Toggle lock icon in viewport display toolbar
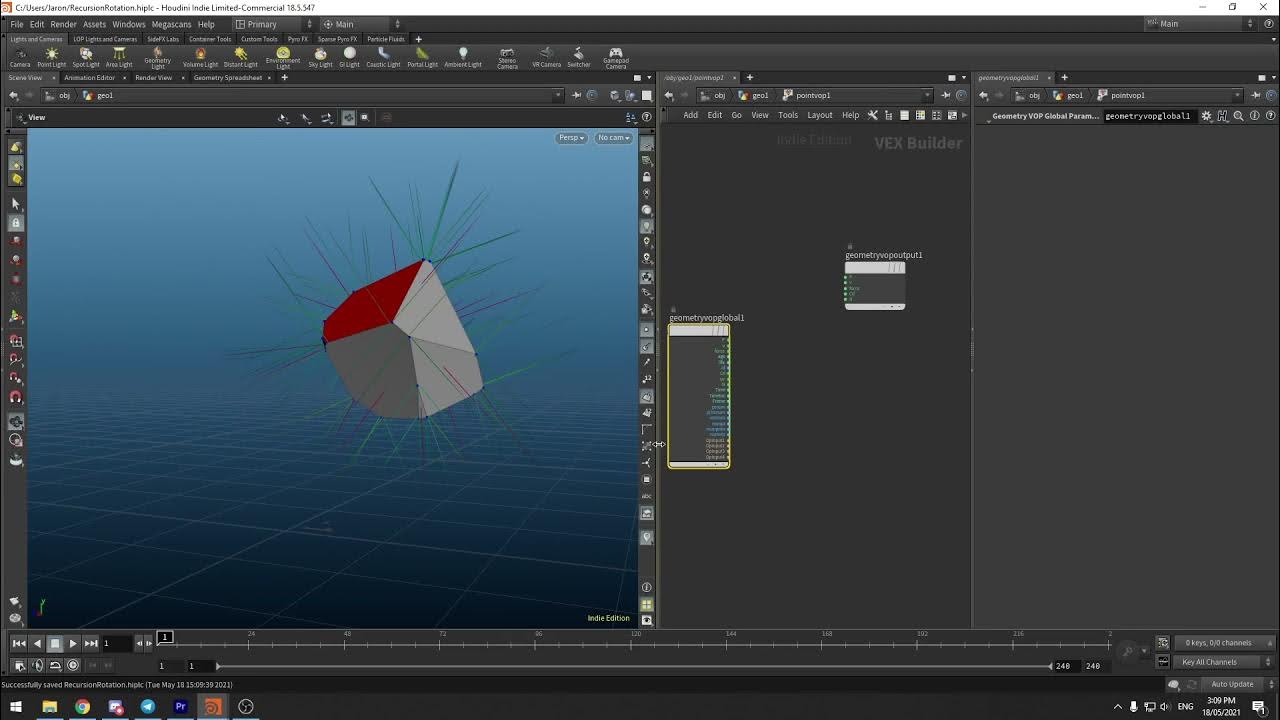Screen dimensions: 1280x720 click(646, 177)
